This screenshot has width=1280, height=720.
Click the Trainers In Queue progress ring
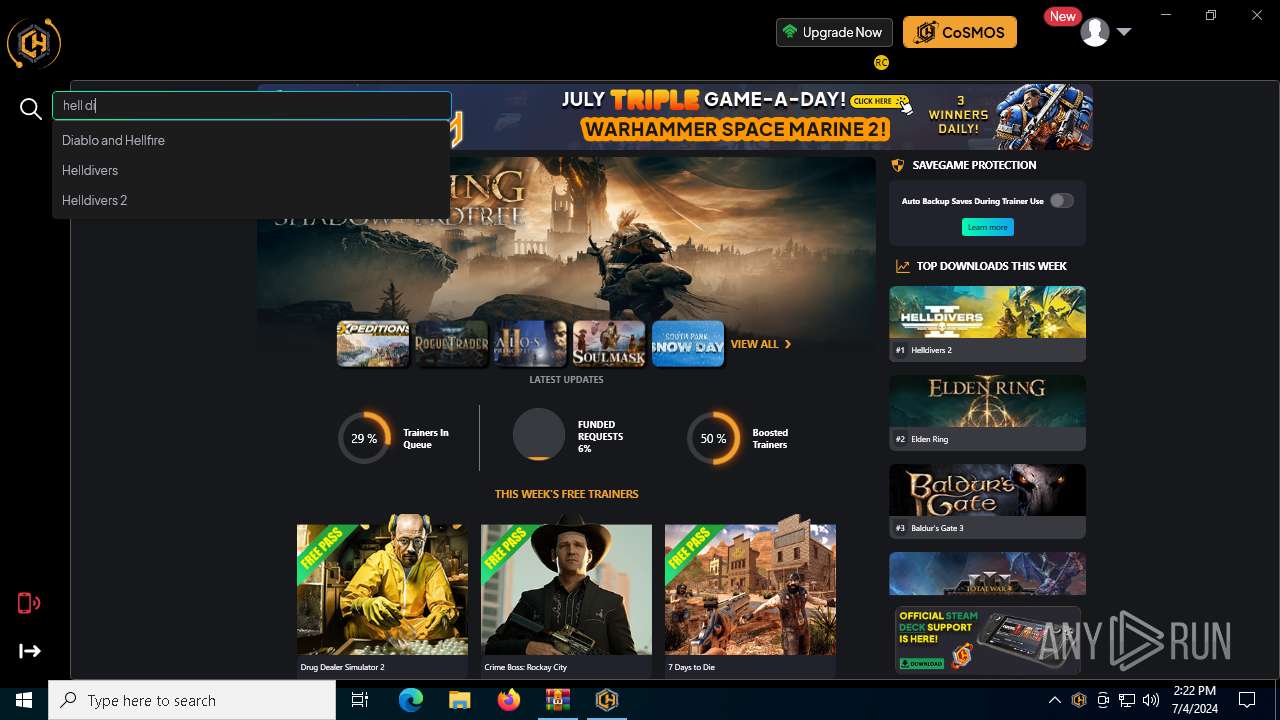click(x=364, y=438)
